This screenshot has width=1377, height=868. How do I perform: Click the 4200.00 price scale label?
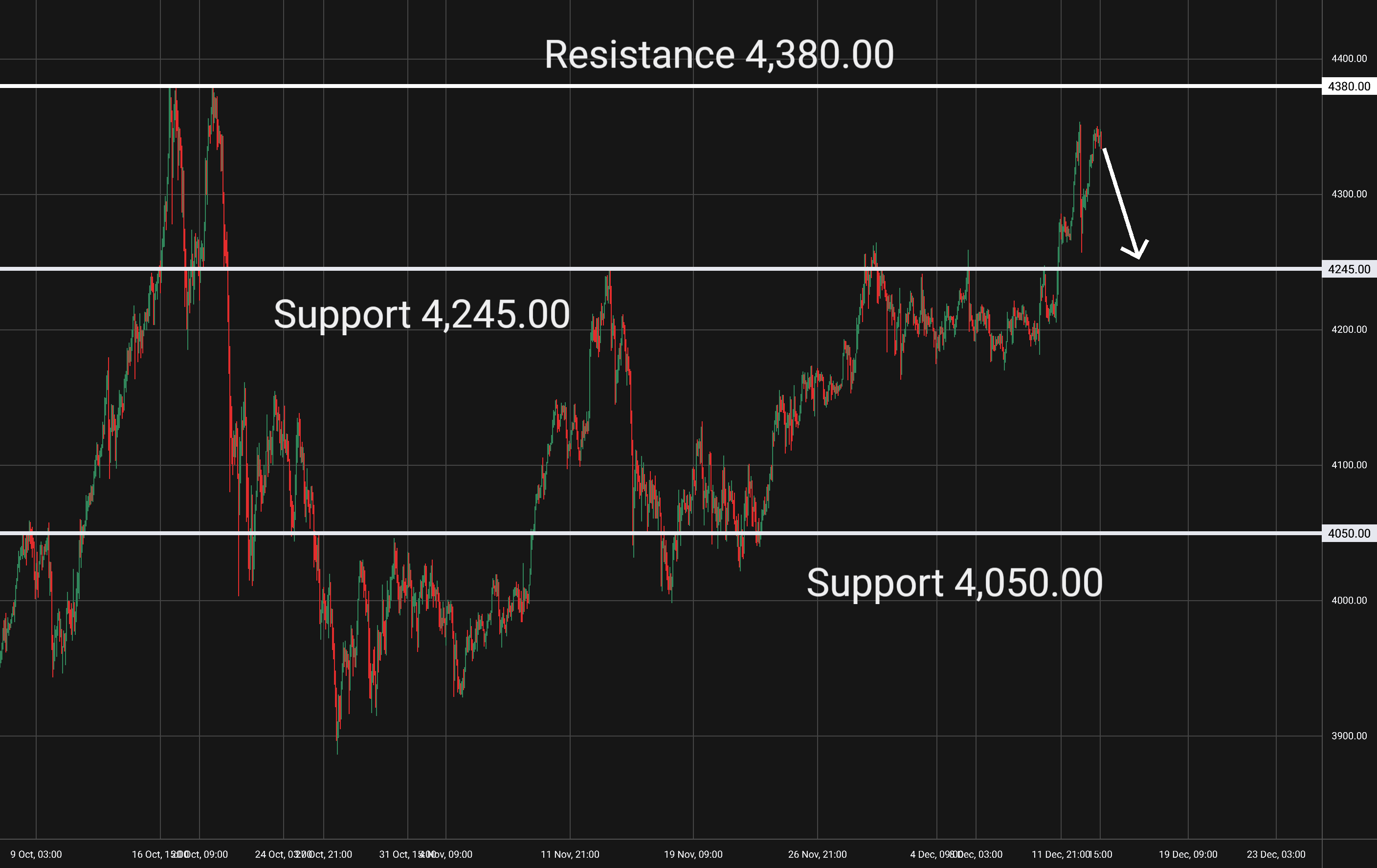point(1349,330)
